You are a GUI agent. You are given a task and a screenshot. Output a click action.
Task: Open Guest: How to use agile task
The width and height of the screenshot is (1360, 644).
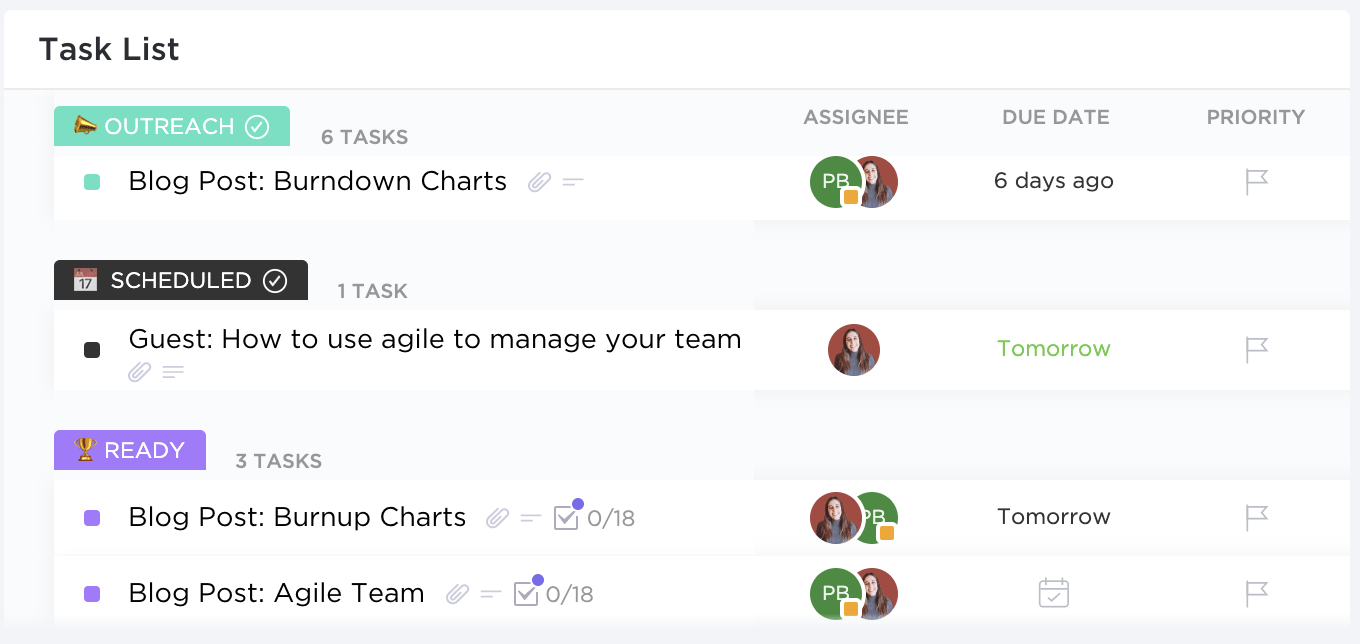[434, 339]
